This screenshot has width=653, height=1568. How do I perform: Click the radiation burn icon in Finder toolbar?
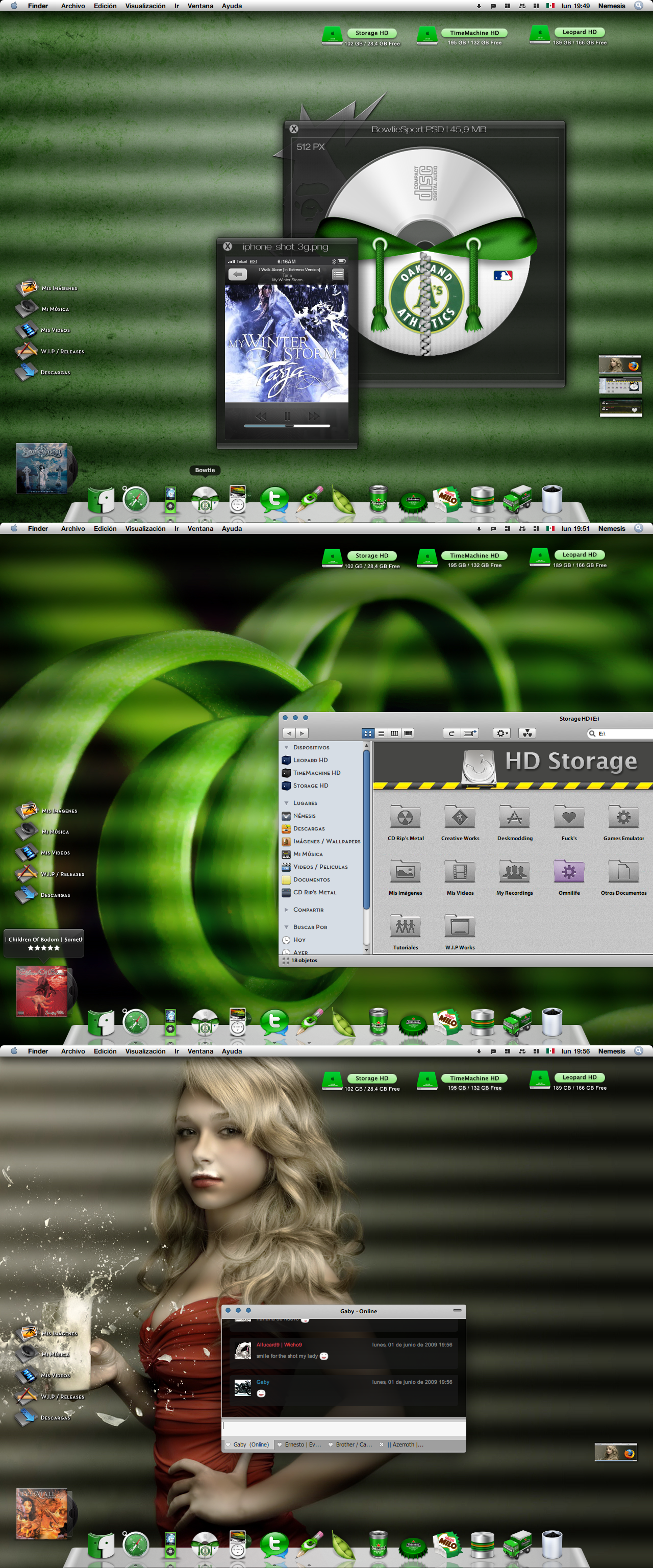point(527,733)
